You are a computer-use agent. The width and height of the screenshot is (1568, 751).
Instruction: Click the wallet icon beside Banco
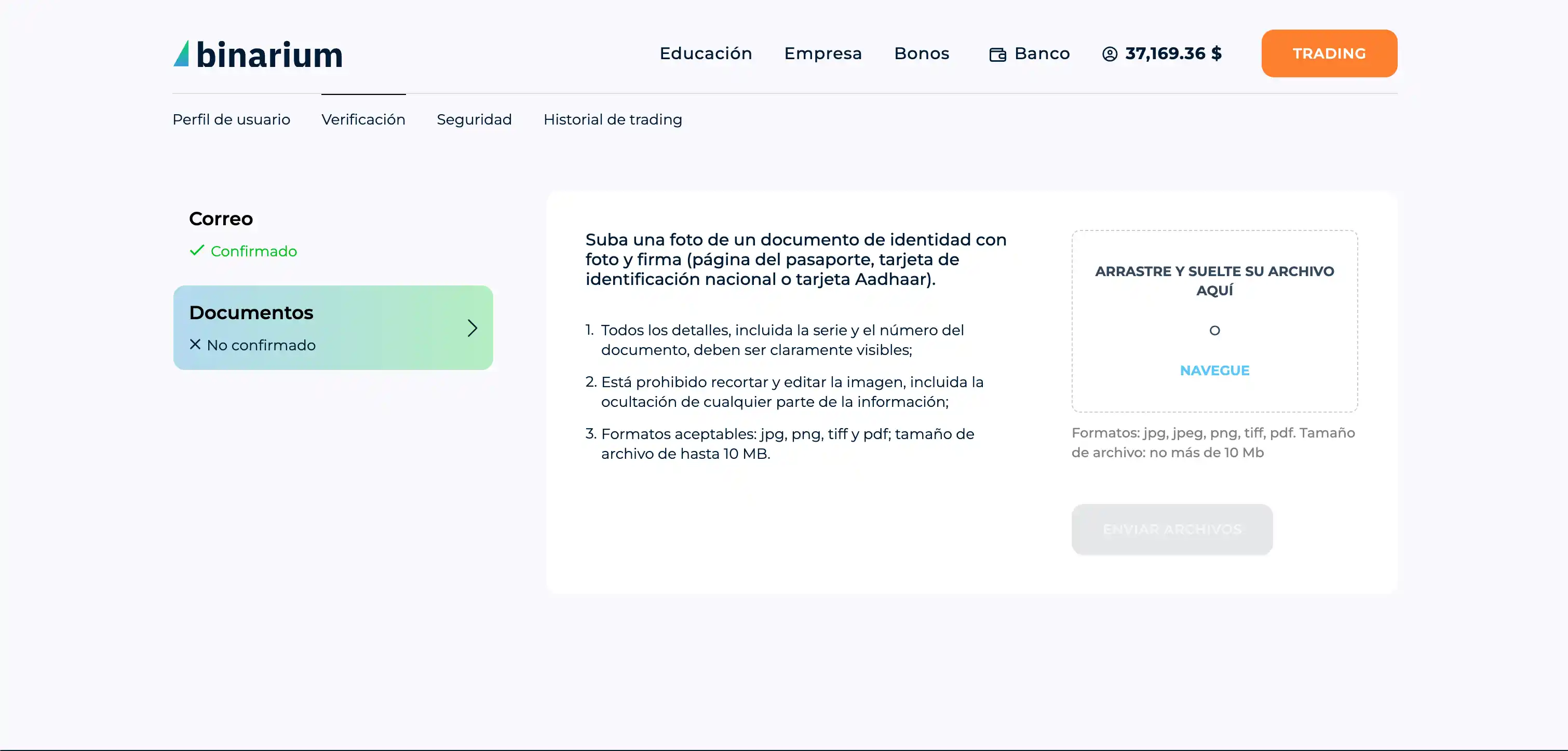tap(997, 55)
